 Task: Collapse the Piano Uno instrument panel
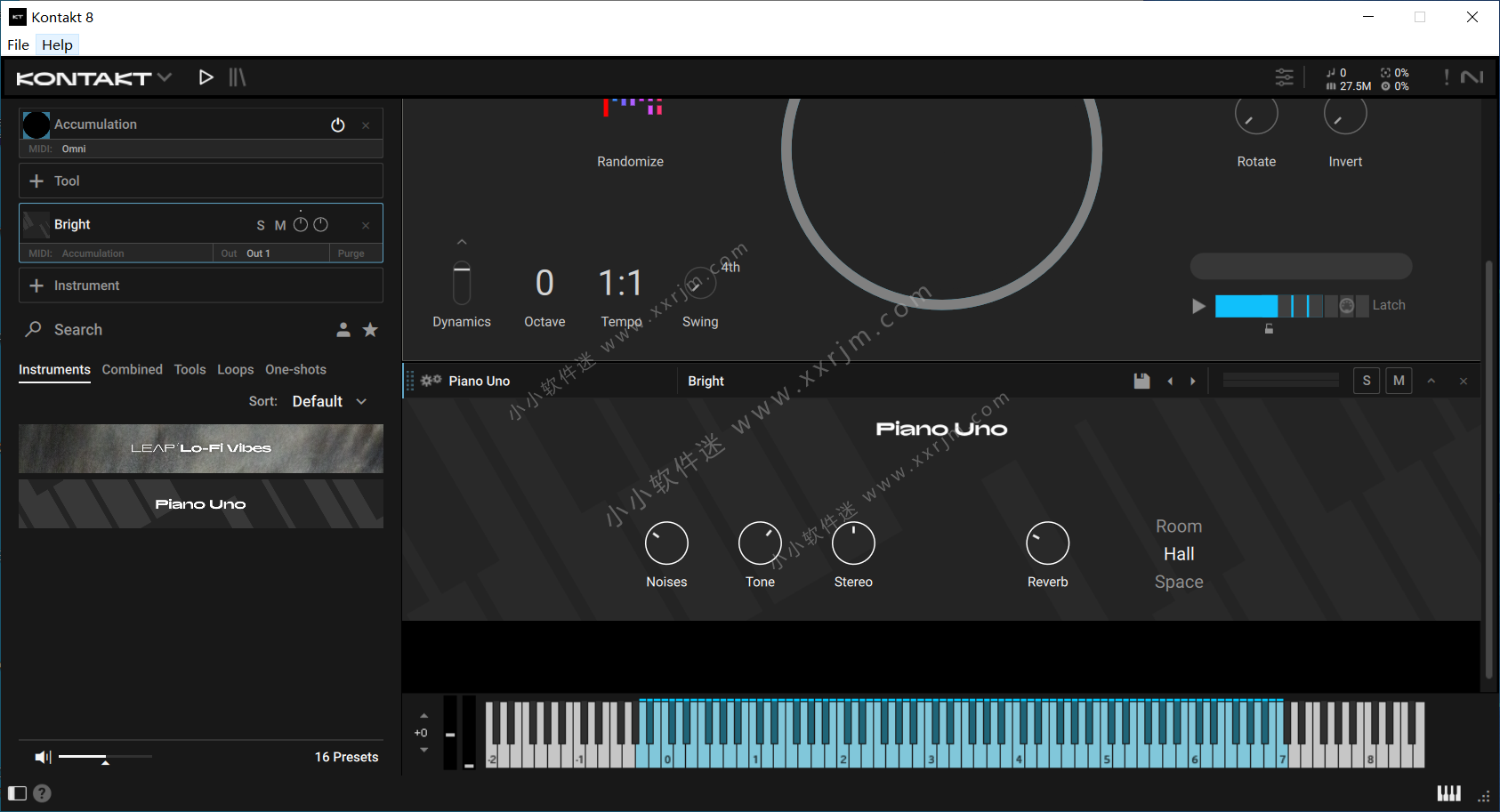click(x=1431, y=381)
